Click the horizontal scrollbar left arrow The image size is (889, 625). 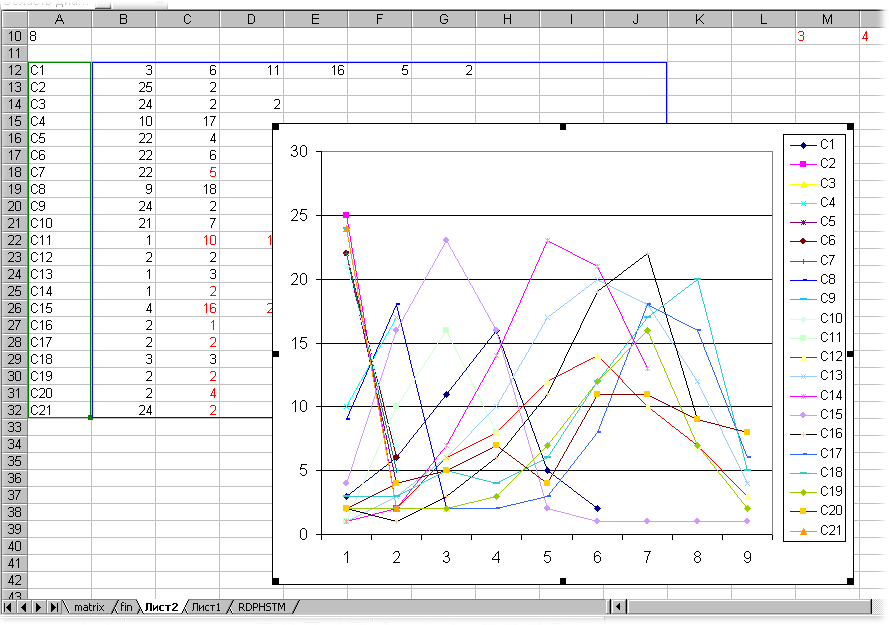pyautogui.click(x=620, y=607)
